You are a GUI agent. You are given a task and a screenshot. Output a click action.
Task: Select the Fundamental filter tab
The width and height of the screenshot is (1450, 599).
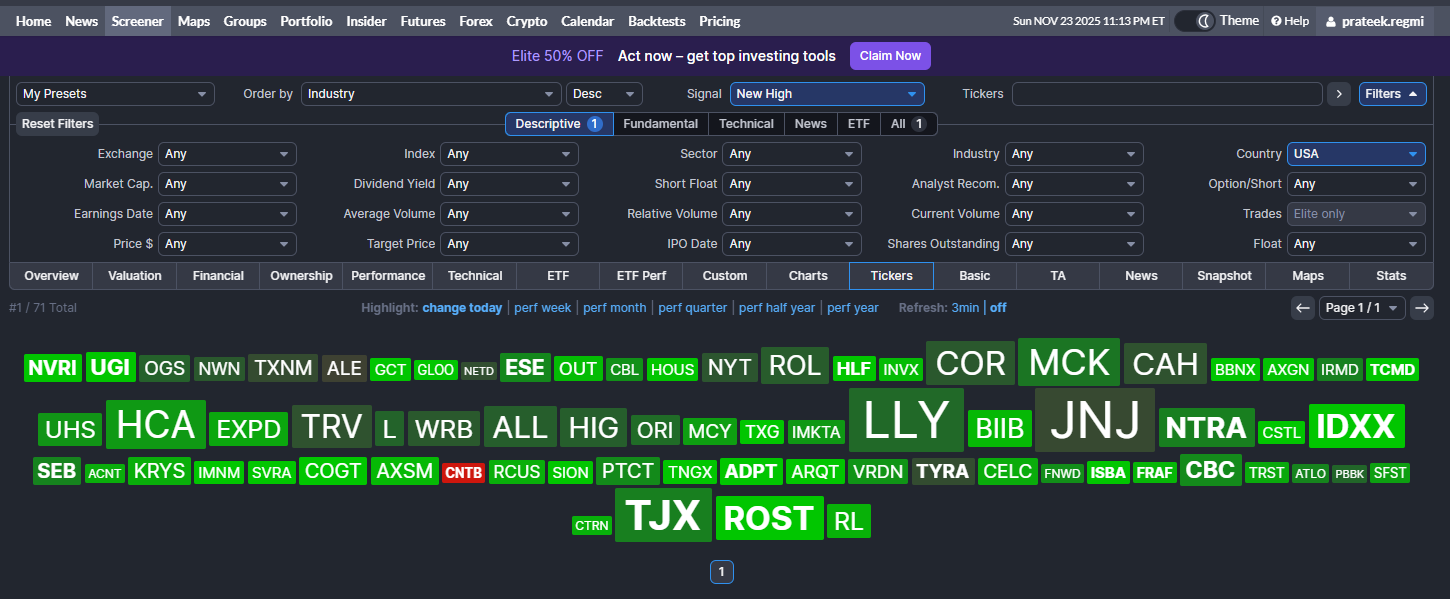[661, 124]
